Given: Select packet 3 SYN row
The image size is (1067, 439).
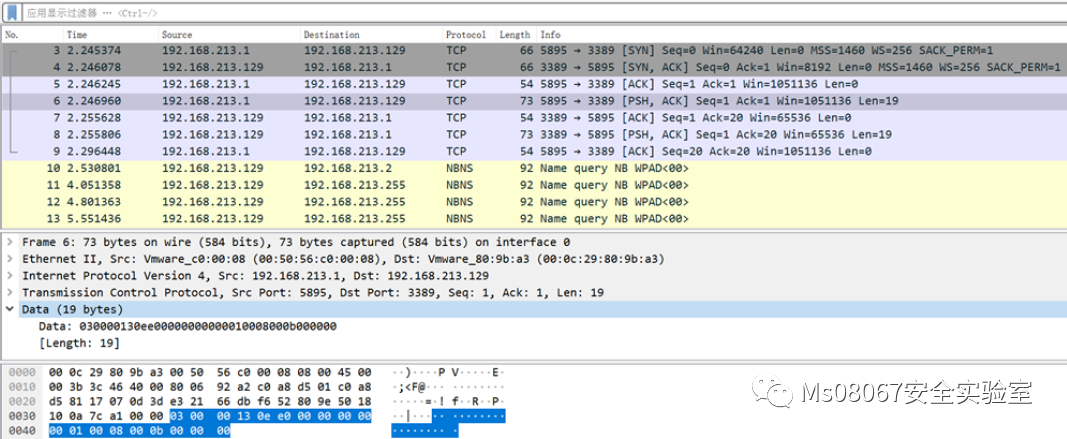Looking at the screenshot, I should (x=534, y=50).
